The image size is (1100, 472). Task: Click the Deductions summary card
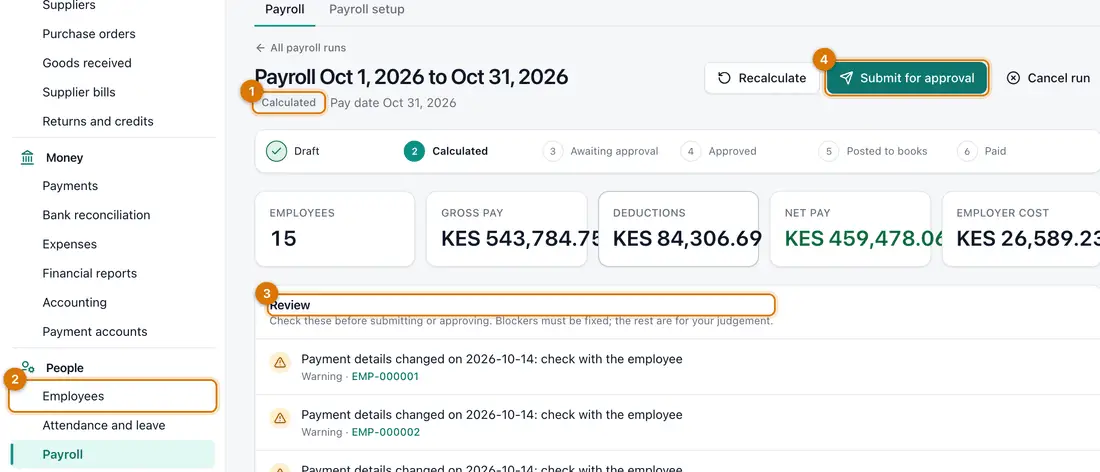pos(678,229)
